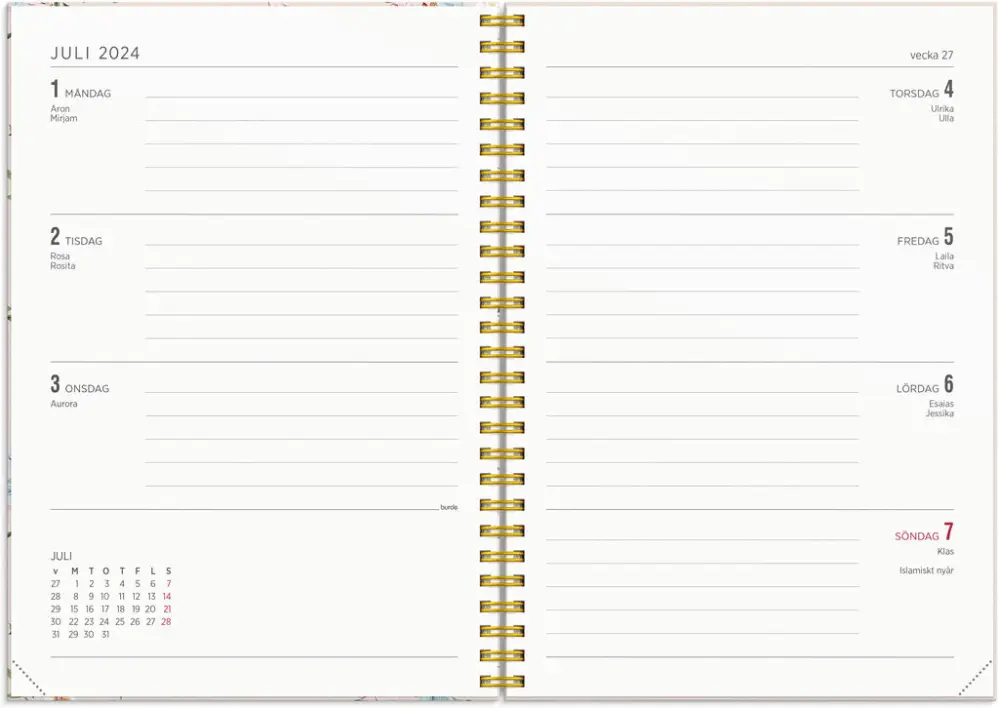Click name 'Esaias' under Saturday
The height and width of the screenshot is (708, 999).
coord(941,403)
